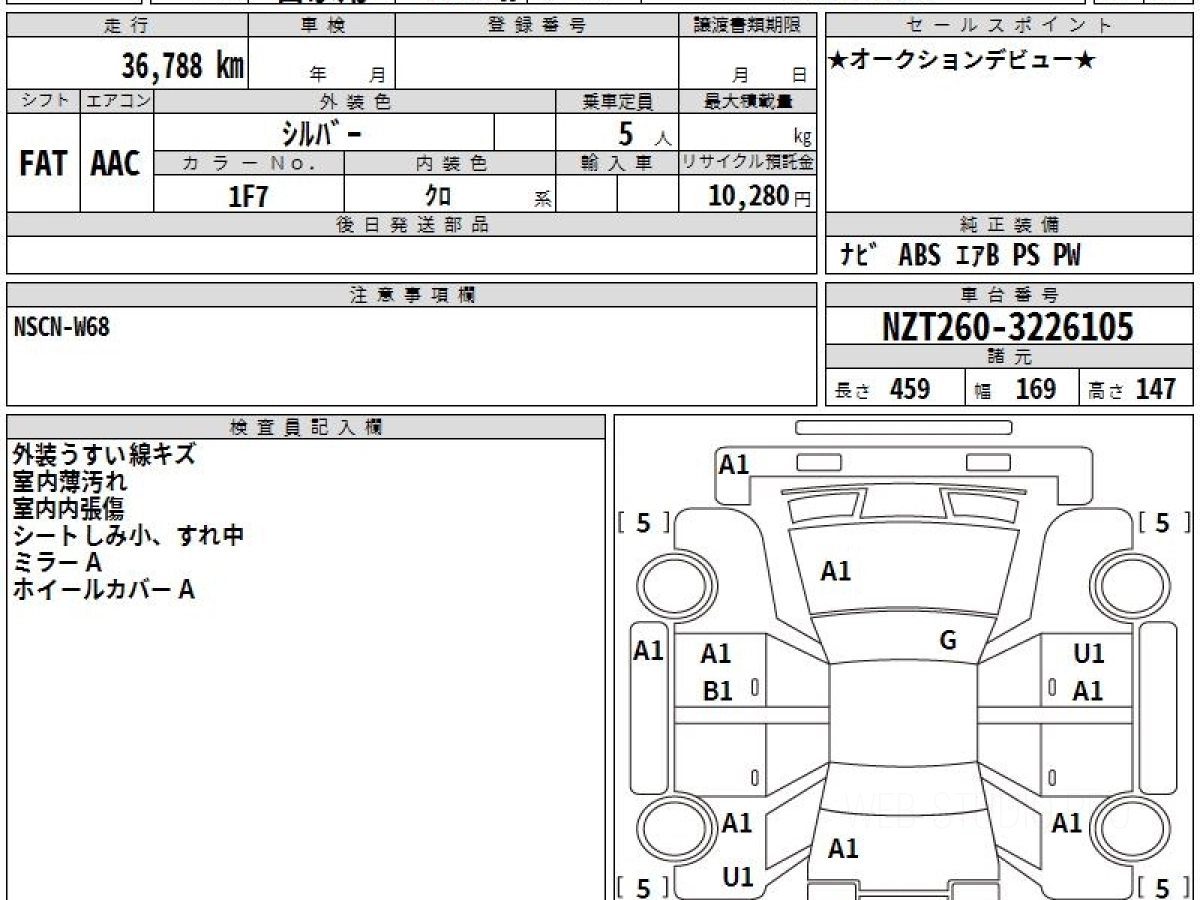Click the U1 mark on the right front door
Viewport: 1200px width, 900px height.
pos(1088,654)
